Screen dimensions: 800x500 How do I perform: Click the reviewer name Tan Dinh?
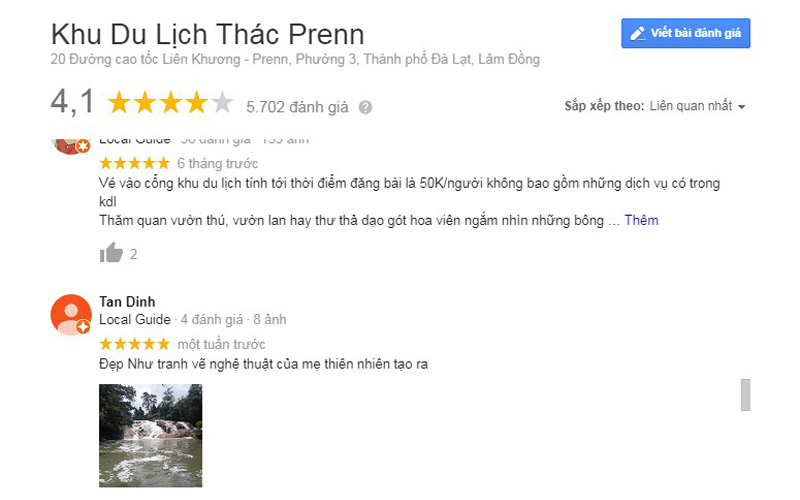click(x=127, y=302)
